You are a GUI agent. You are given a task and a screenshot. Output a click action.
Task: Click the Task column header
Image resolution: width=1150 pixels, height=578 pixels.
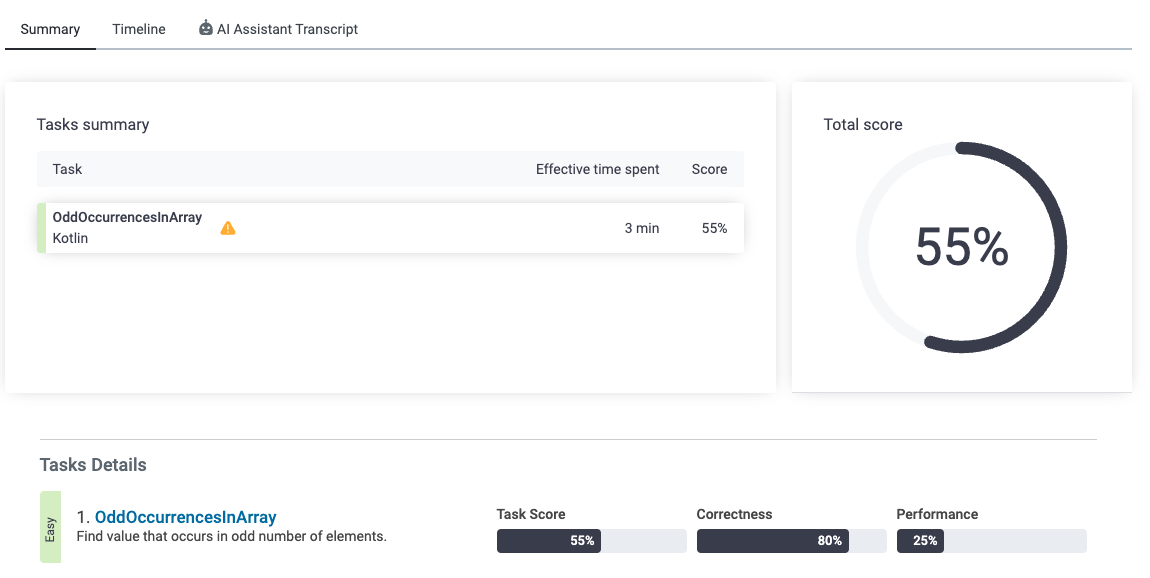click(67, 169)
